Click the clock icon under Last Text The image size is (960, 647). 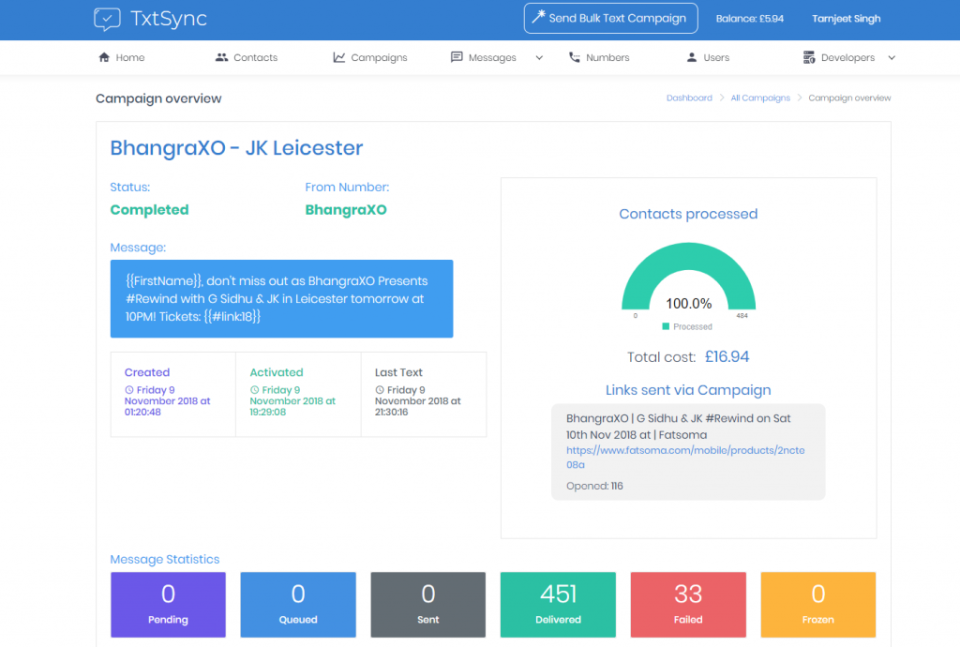coord(380,390)
